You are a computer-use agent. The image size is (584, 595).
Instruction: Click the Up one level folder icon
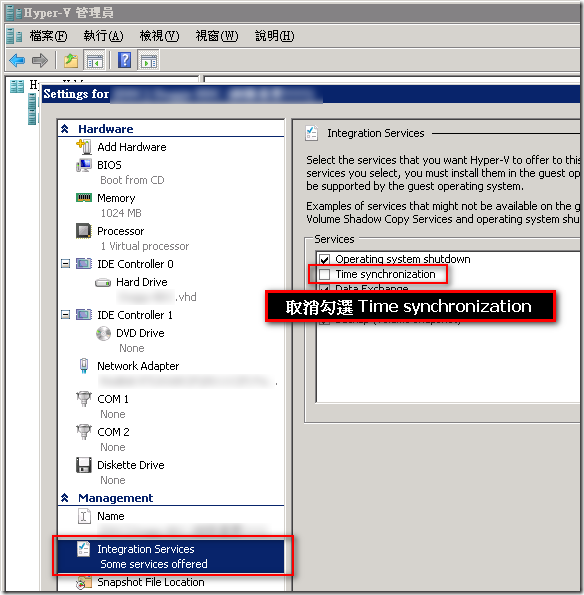point(71,60)
